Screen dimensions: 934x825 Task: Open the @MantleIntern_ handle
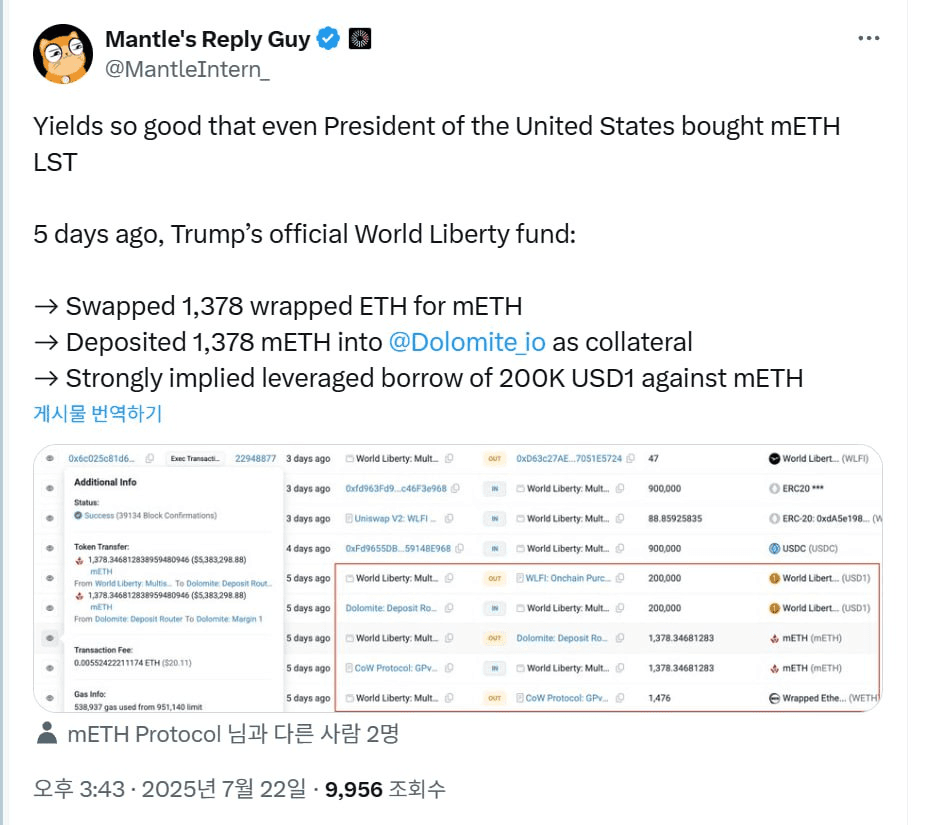187,69
